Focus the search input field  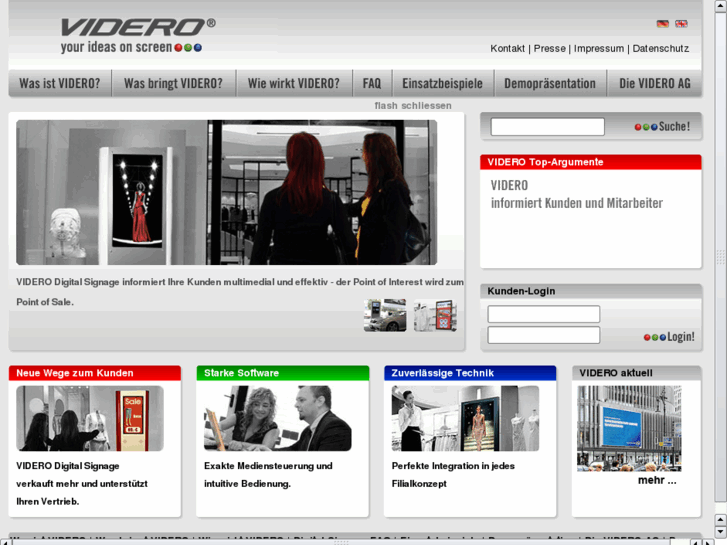pos(548,127)
